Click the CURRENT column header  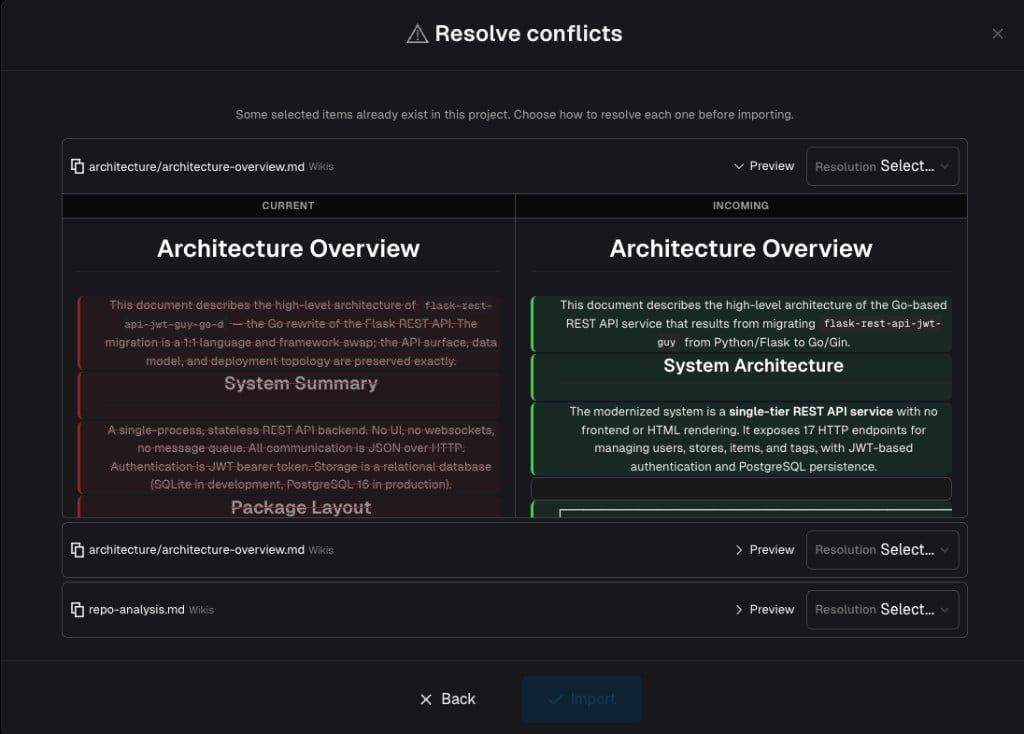288,206
